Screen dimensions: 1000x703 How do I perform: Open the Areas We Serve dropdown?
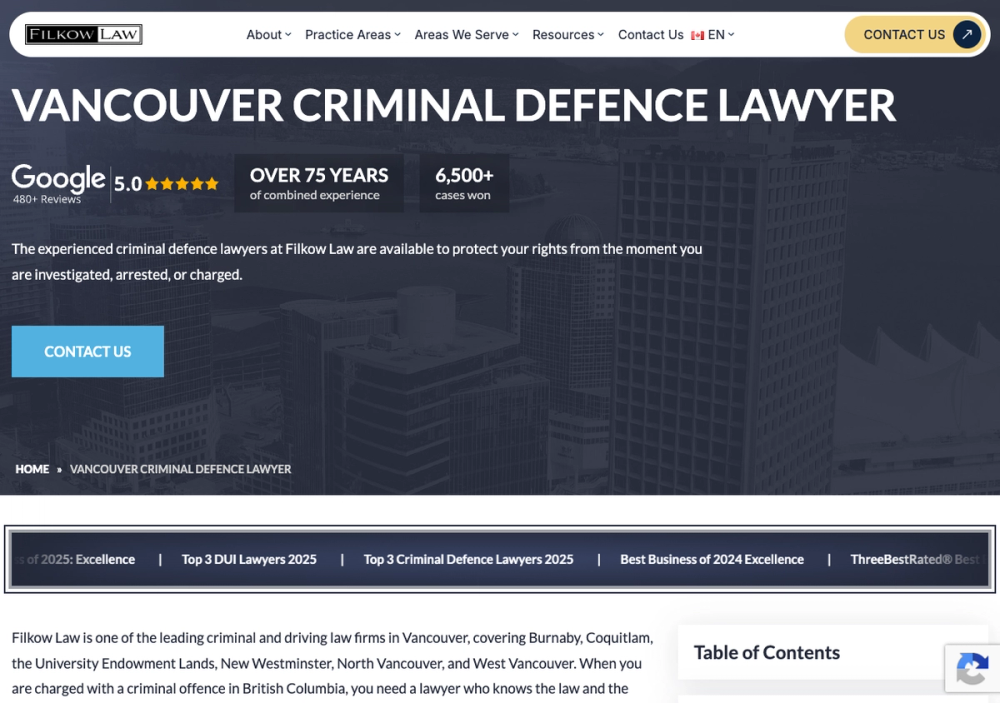(x=466, y=35)
